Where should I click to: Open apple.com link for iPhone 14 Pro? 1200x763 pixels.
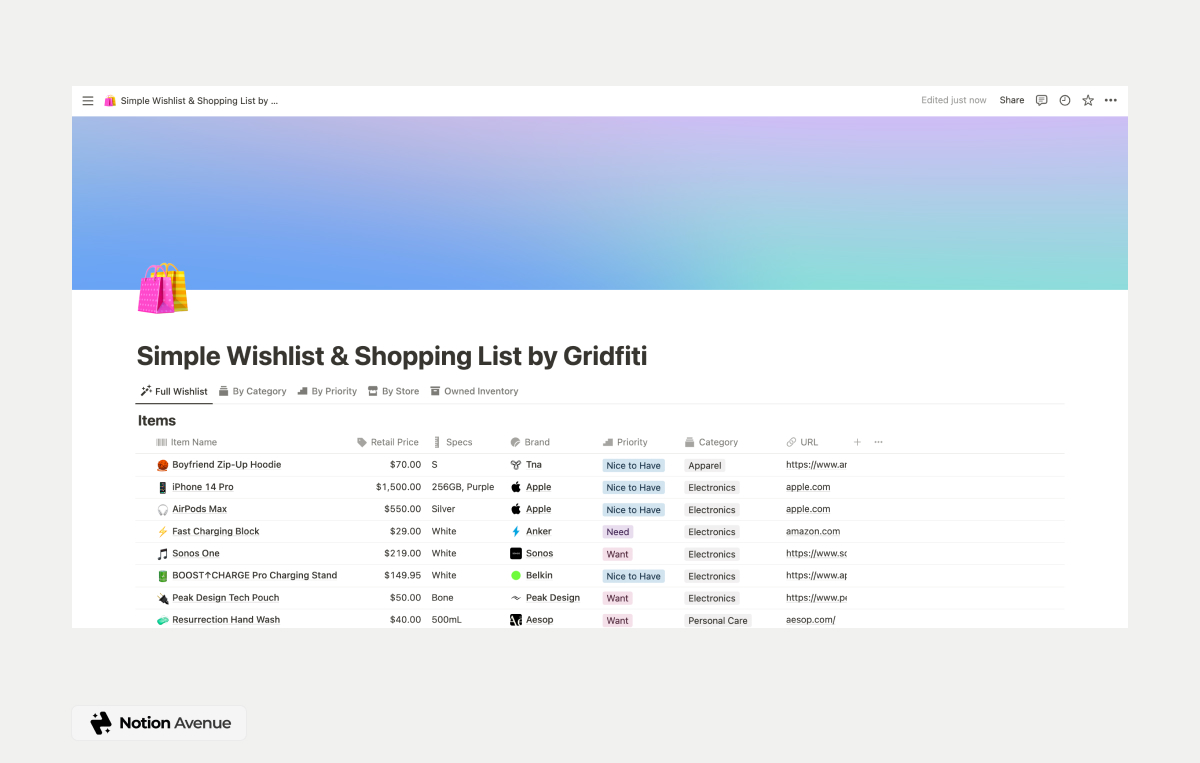[808, 487]
